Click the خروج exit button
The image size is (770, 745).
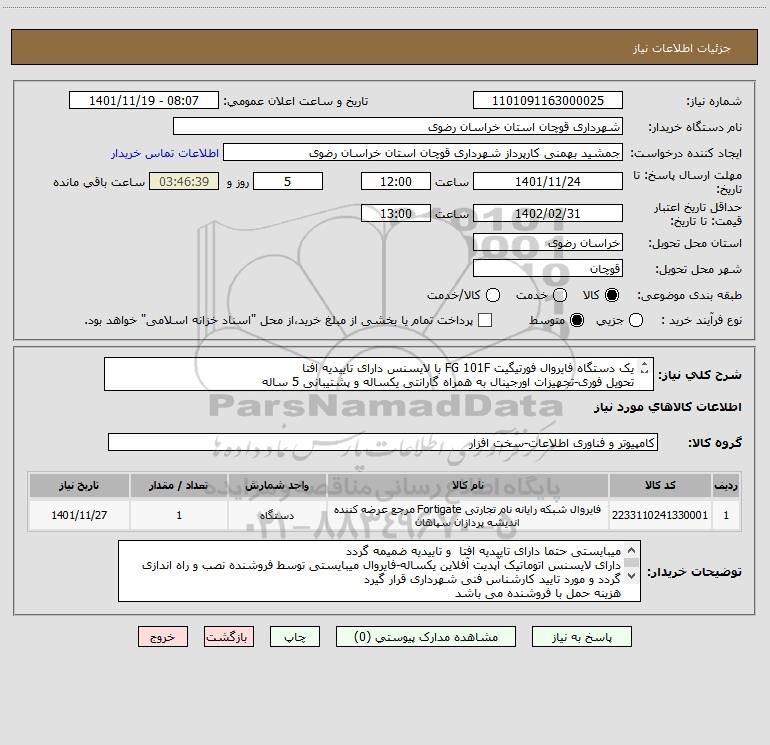click(163, 637)
